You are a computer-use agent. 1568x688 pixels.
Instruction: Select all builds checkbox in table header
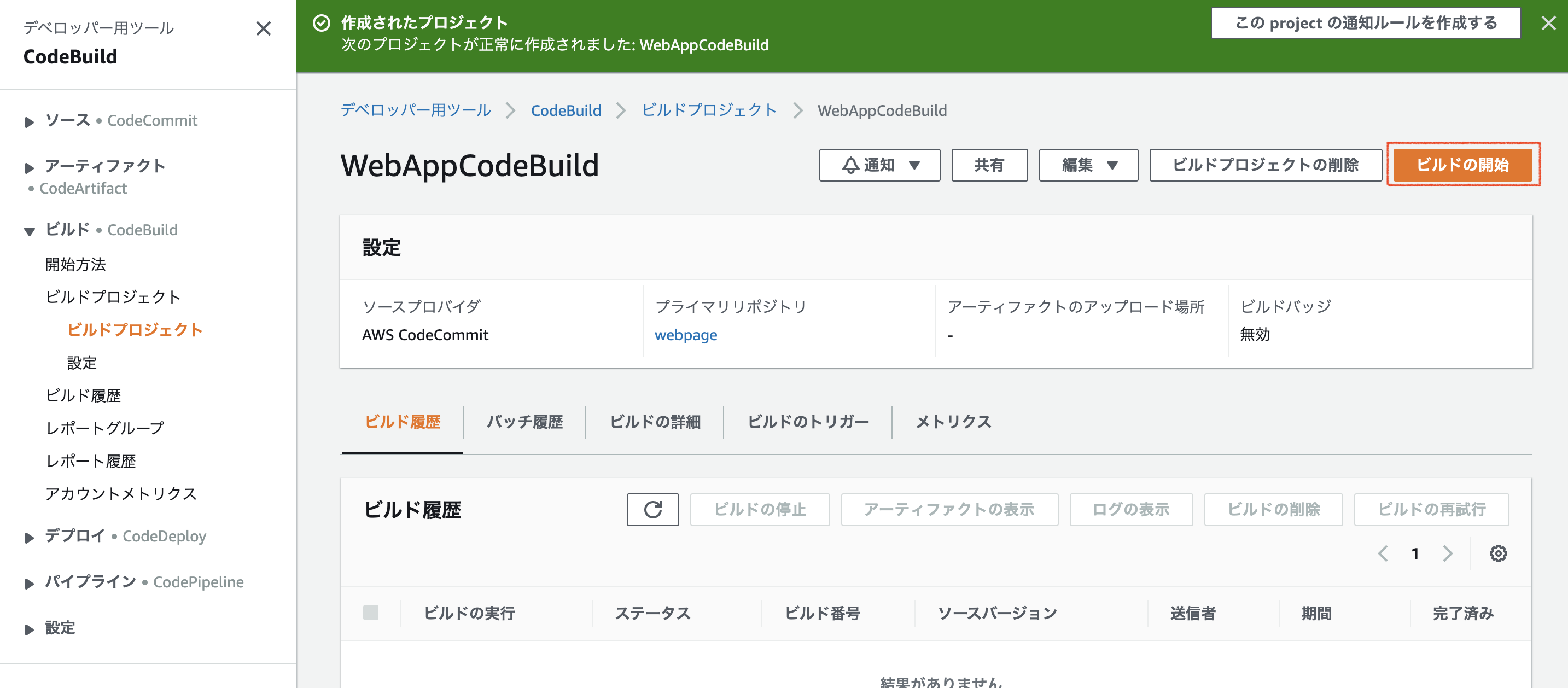pyautogui.click(x=370, y=613)
